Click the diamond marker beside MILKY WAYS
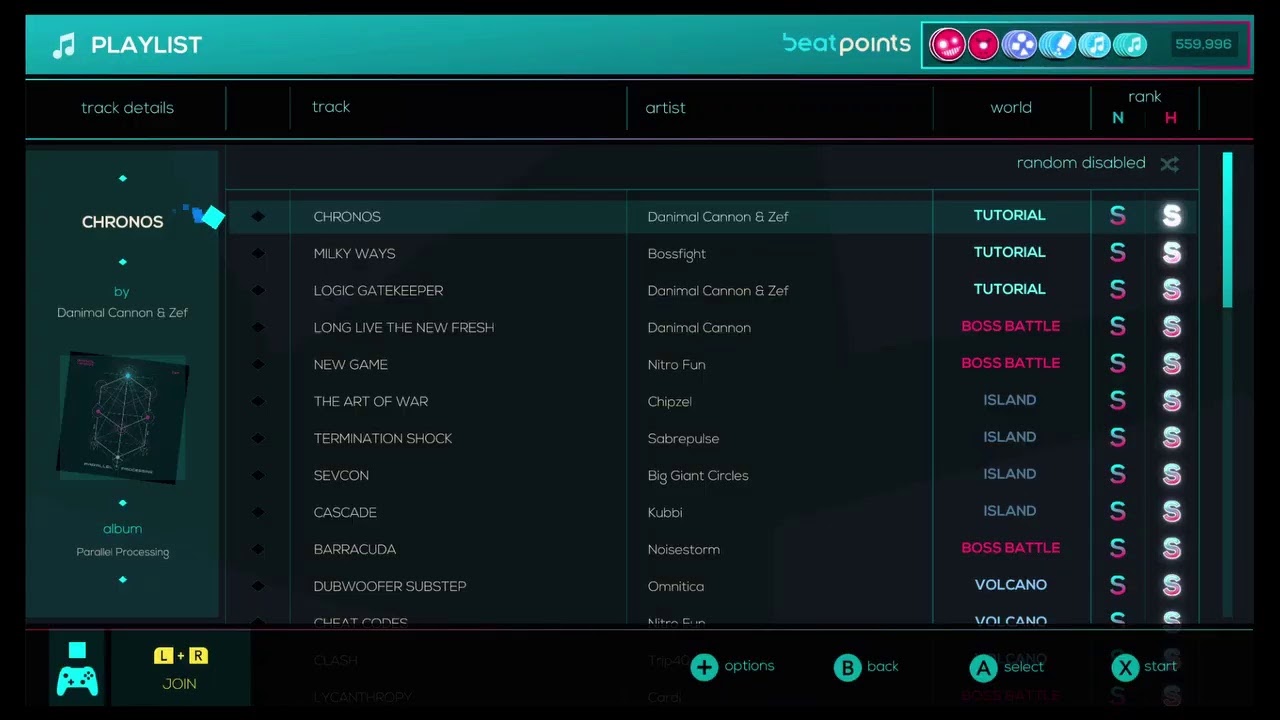1280x720 pixels. click(258, 254)
